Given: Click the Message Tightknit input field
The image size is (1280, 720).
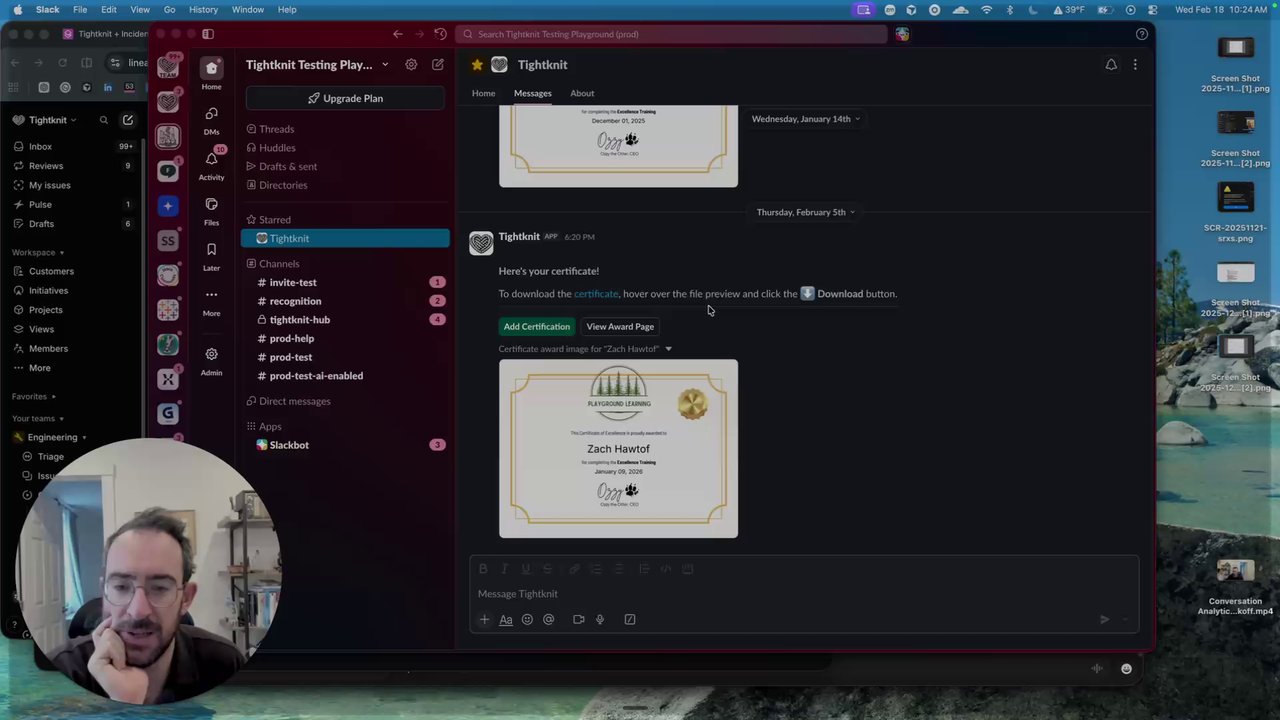Looking at the screenshot, I should tap(804, 594).
